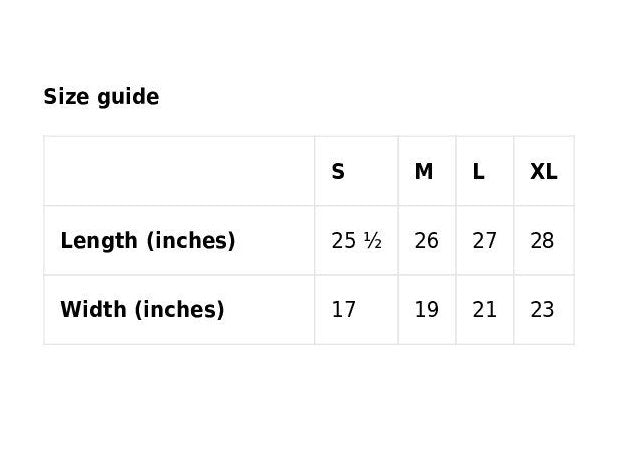Click the S size column header
Image resolution: width=624 pixels, height=468 pixels.
[338, 172]
